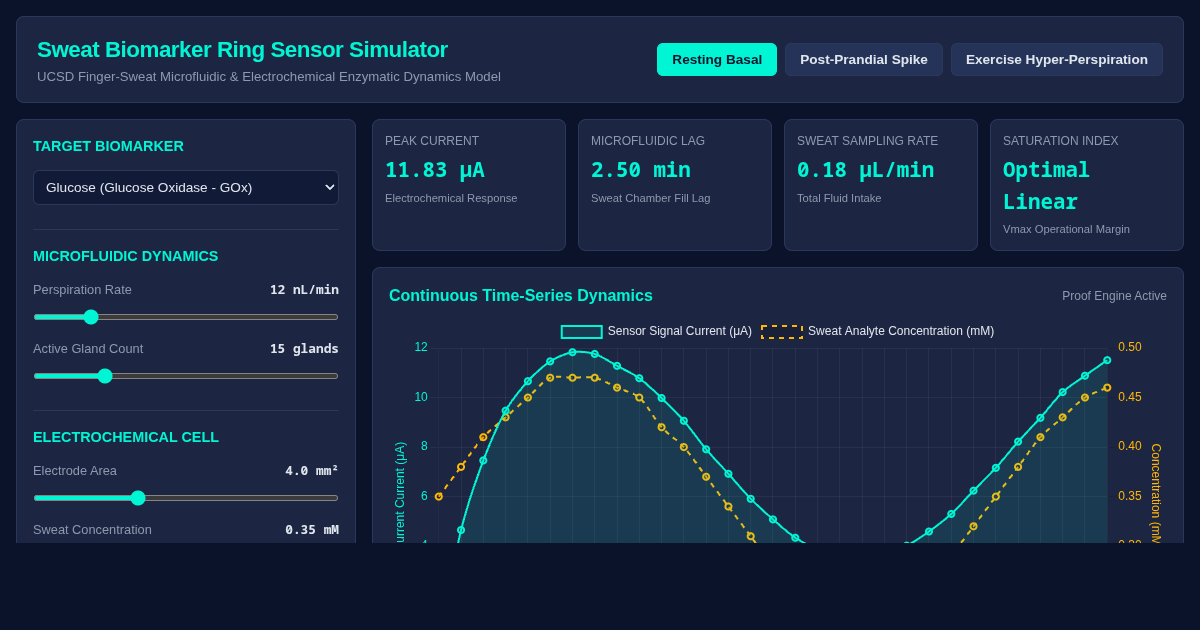Click the Vmax Operational Margin caption
1200x630 pixels.
(x=1066, y=229)
